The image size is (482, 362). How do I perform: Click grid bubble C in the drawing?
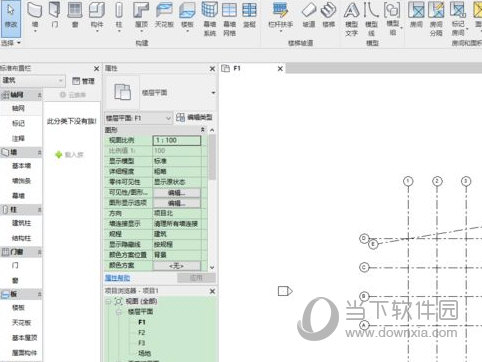(x=364, y=267)
